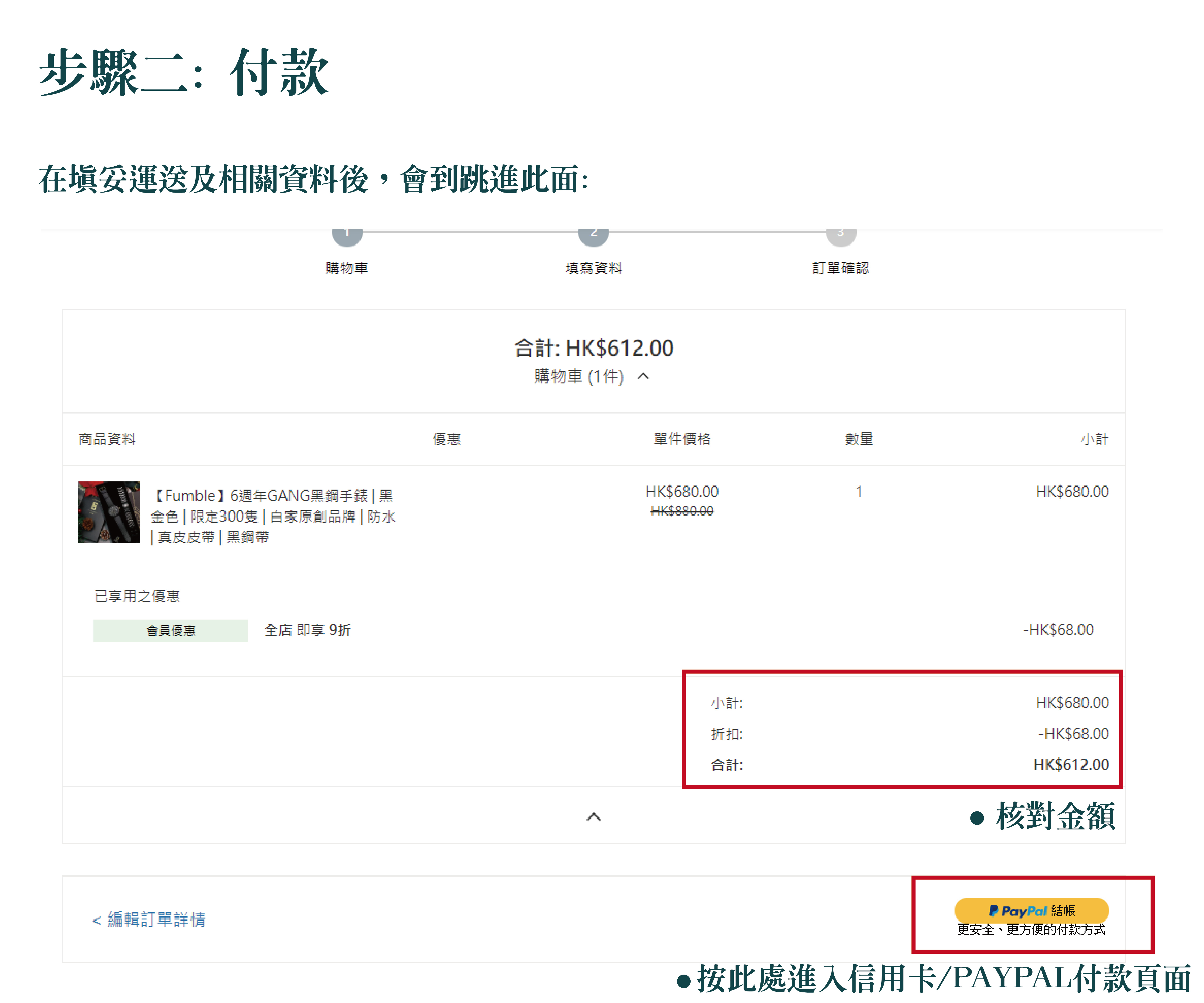This screenshot has height=1003, width=1204.
Task: Click the bottom collapse chevron arrow
Action: [x=593, y=817]
